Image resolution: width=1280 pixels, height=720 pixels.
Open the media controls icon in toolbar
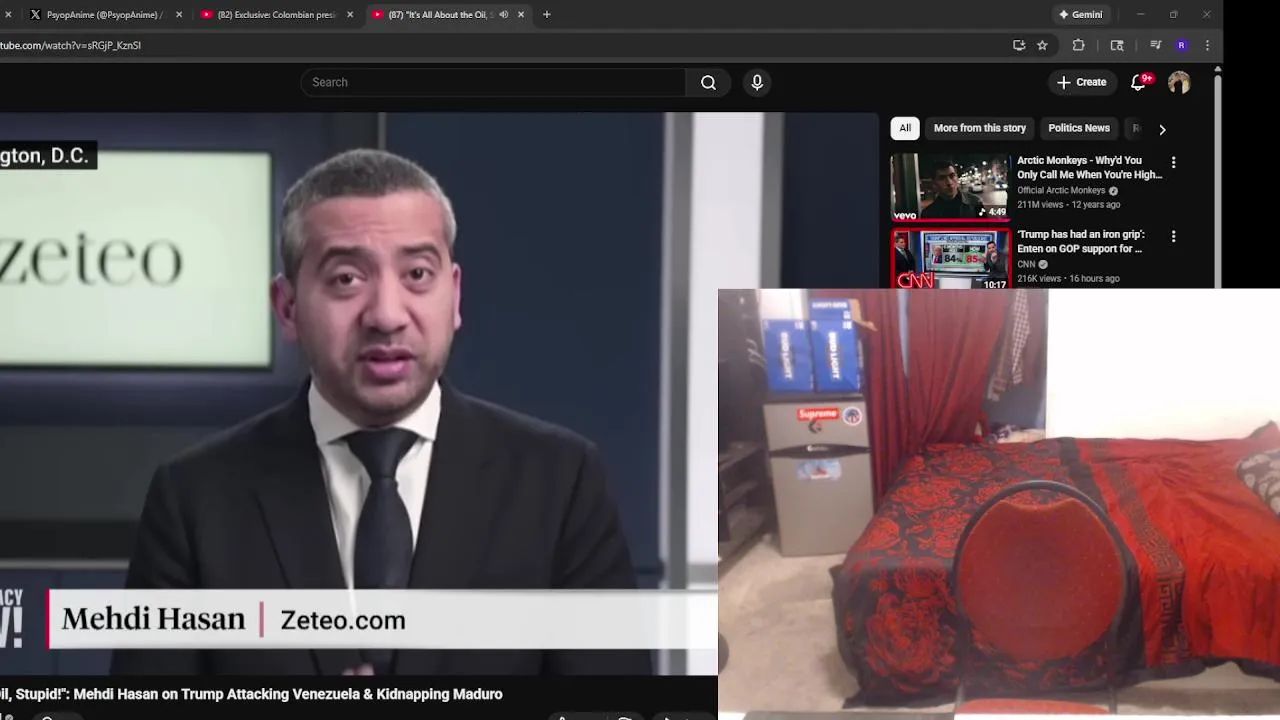(x=1155, y=45)
